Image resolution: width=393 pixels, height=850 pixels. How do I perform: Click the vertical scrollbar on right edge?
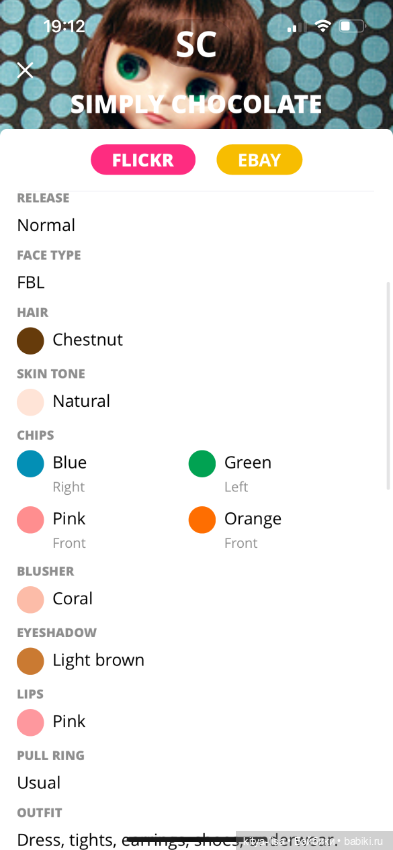coord(388,385)
